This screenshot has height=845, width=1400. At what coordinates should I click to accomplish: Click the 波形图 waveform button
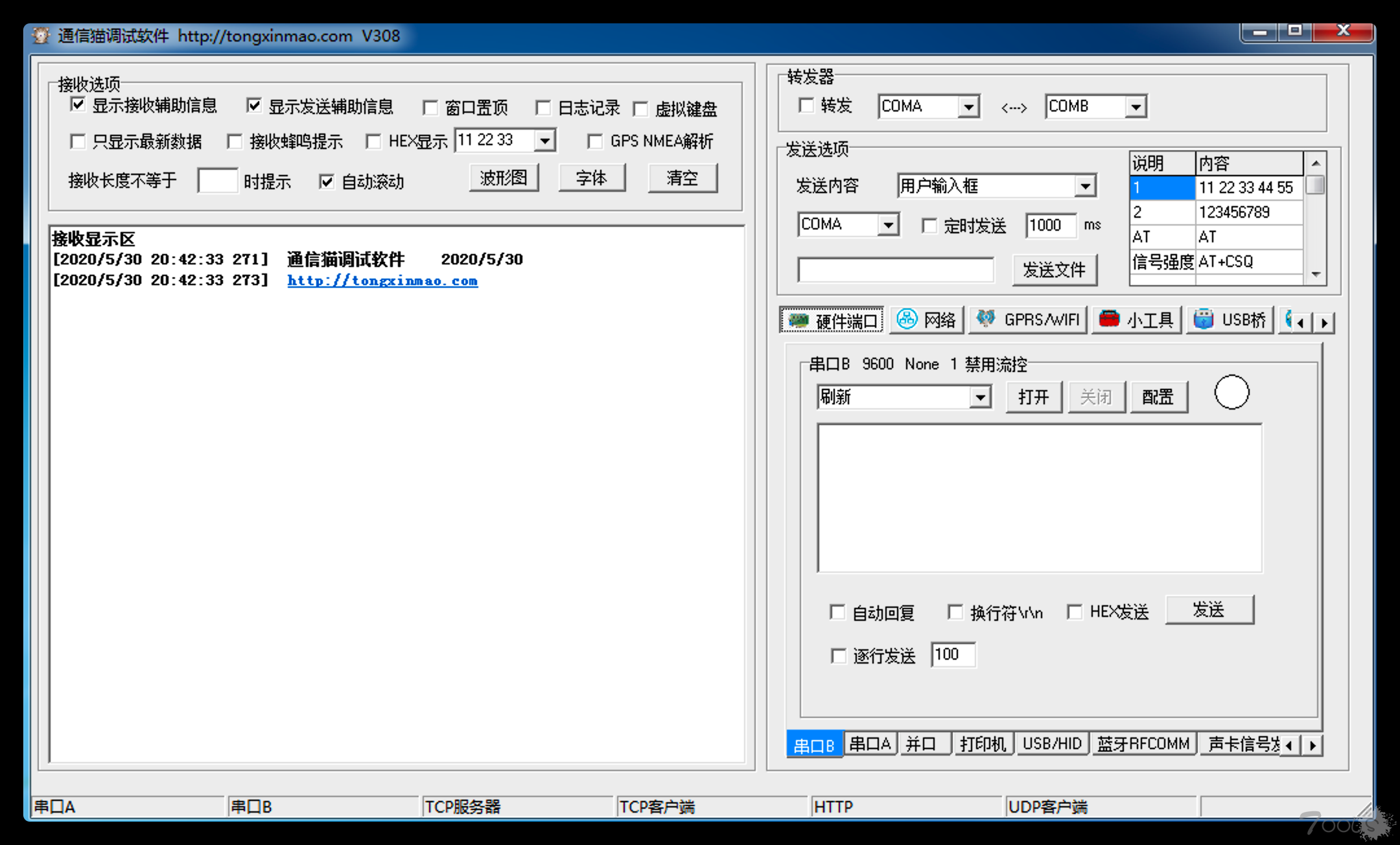coord(504,178)
